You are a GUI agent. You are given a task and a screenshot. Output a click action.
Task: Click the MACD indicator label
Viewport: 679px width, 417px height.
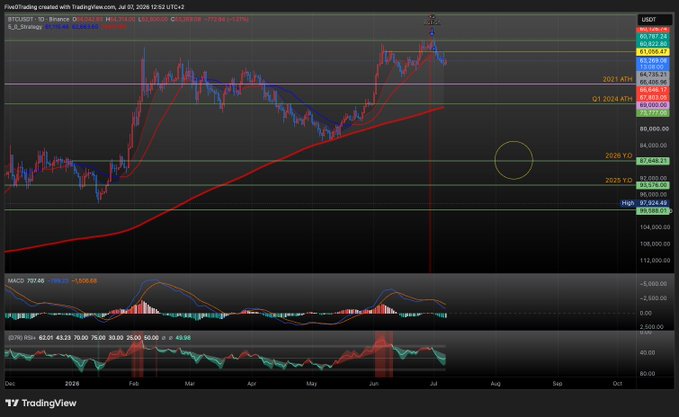pyautogui.click(x=16, y=281)
